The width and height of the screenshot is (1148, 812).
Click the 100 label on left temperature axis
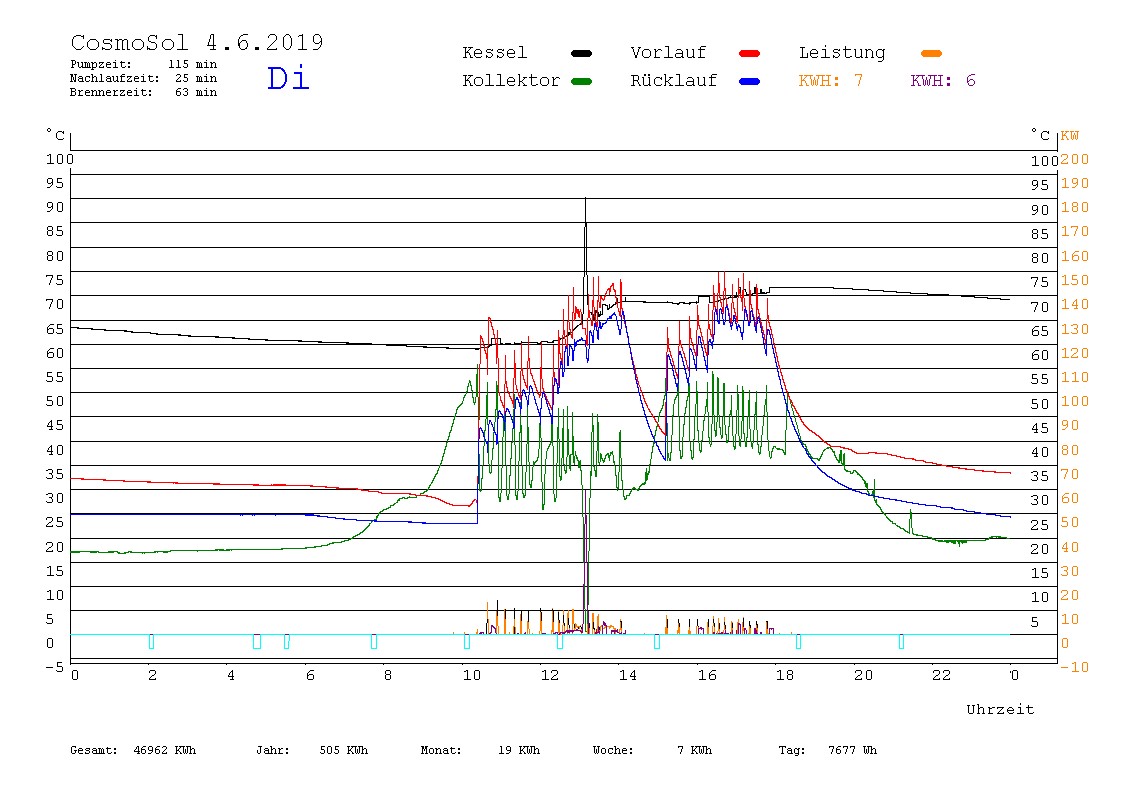pyautogui.click(x=60, y=159)
